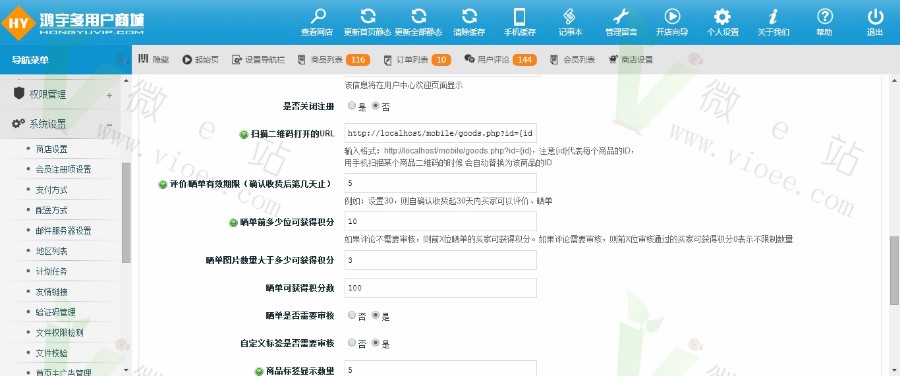This screenshot has height=376, width=900.
Task: Click the 扫描二维码打开的URL input field
Action: coord(440,134)
